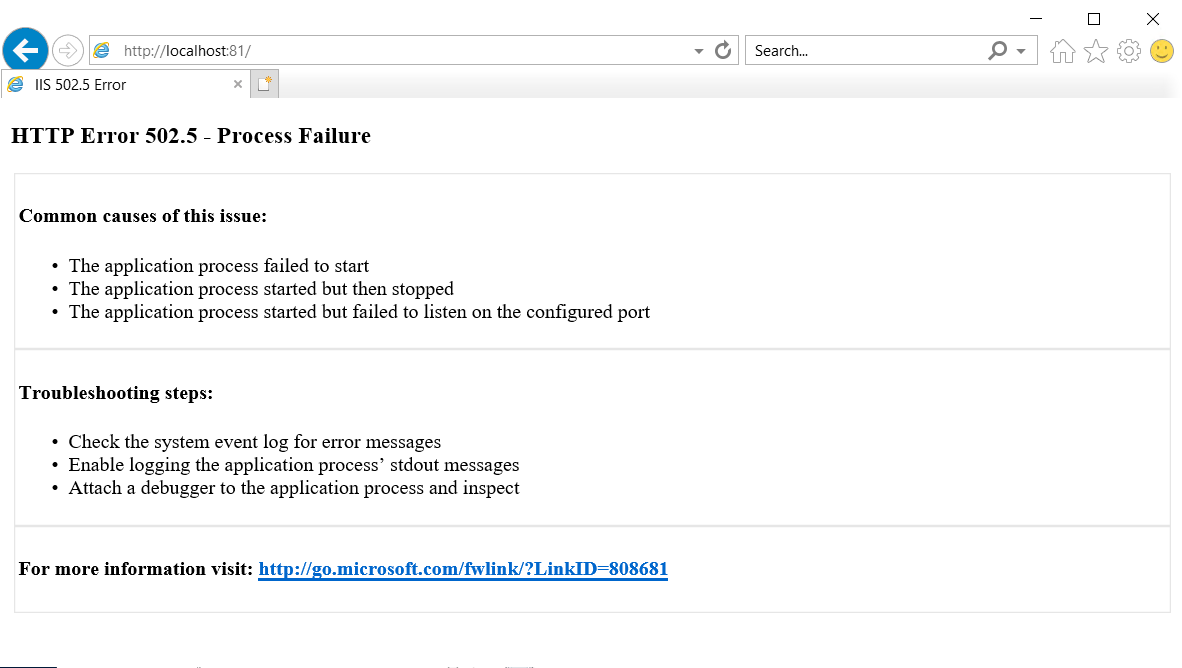Go to the Home page icon

click(1063, 51)
